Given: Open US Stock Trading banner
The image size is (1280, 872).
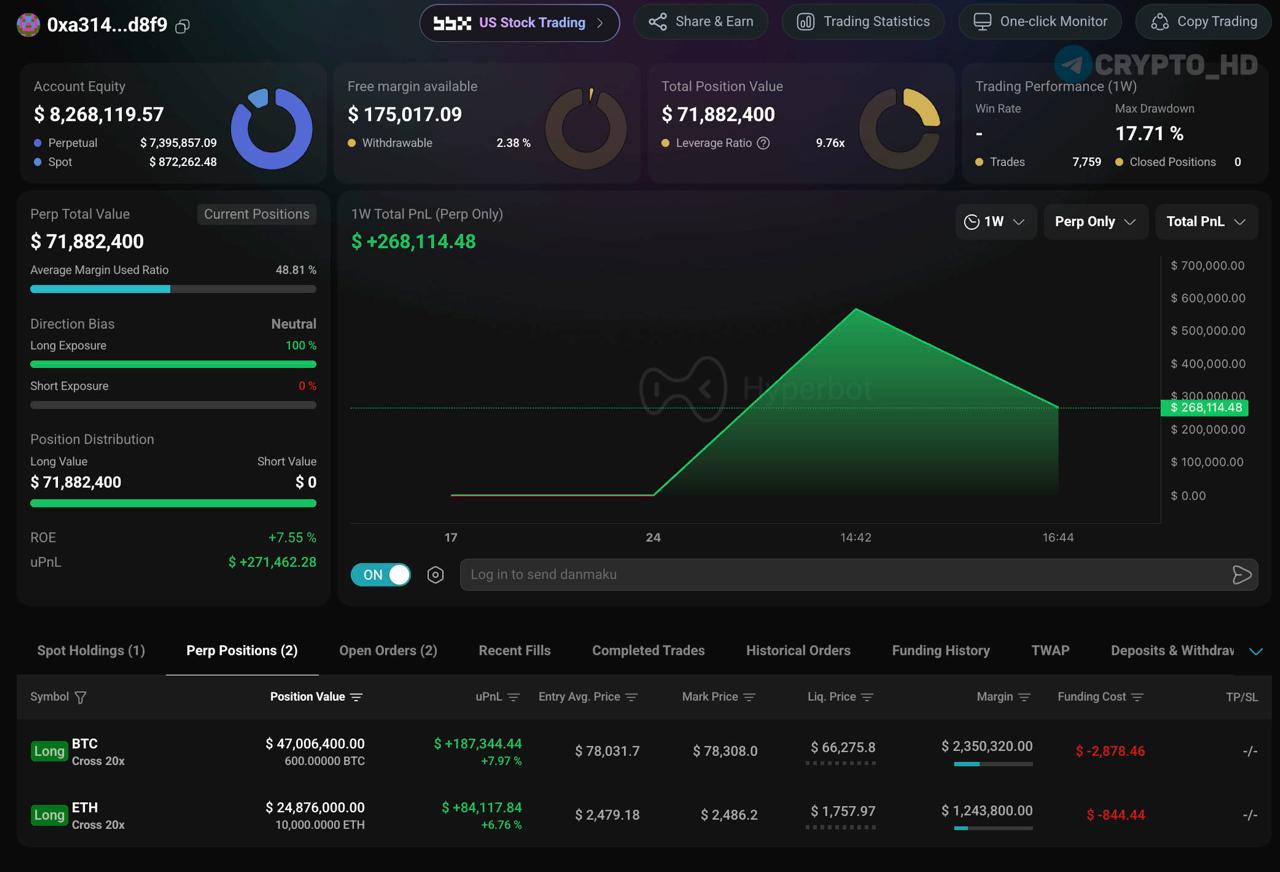Looking at the screenshot, I should 520,23.
